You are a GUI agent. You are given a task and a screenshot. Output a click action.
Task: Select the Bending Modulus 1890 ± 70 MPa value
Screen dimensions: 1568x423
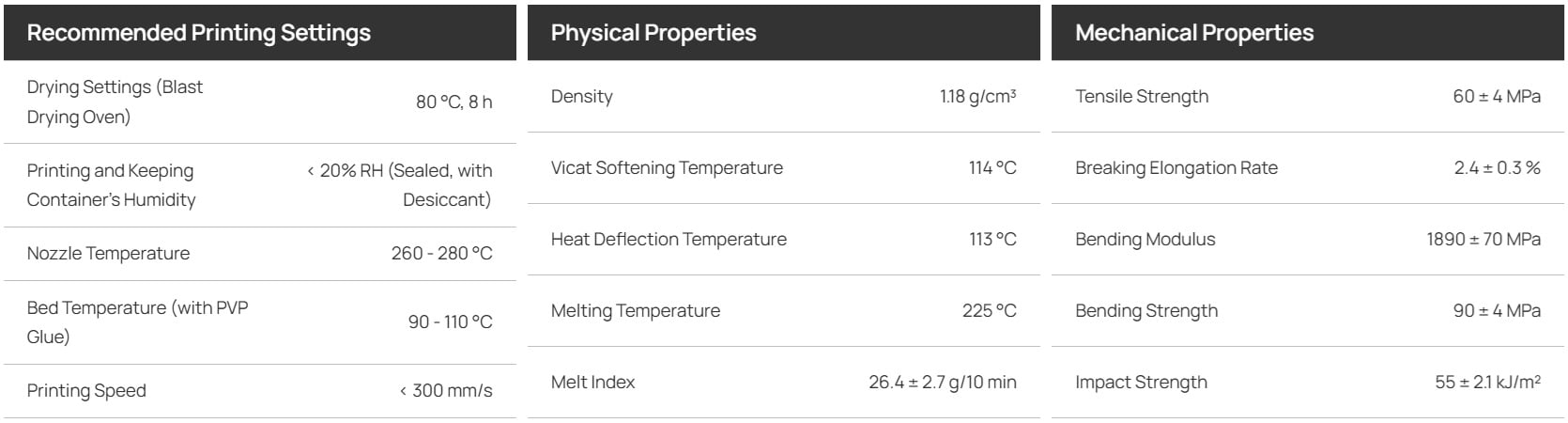(1483, 240)
